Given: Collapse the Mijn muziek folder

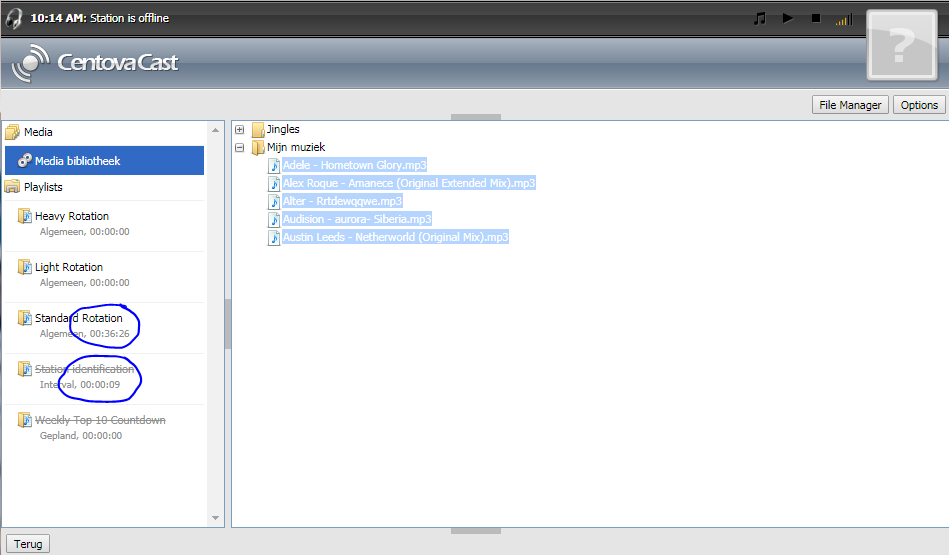Looking at the screenshot, I should coord(240,148).
